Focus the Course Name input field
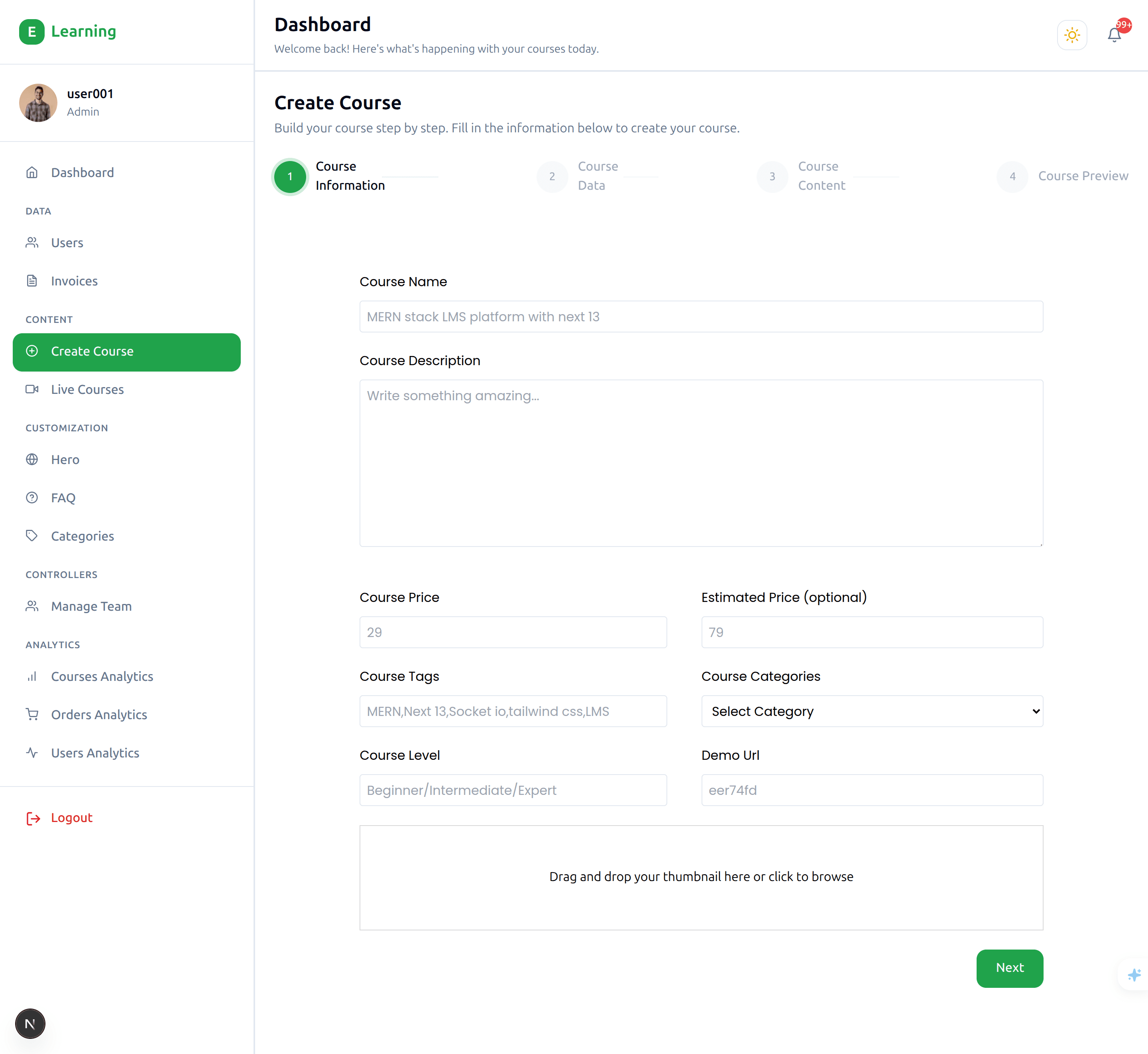 pyautogui.click(x=701, y=317)
